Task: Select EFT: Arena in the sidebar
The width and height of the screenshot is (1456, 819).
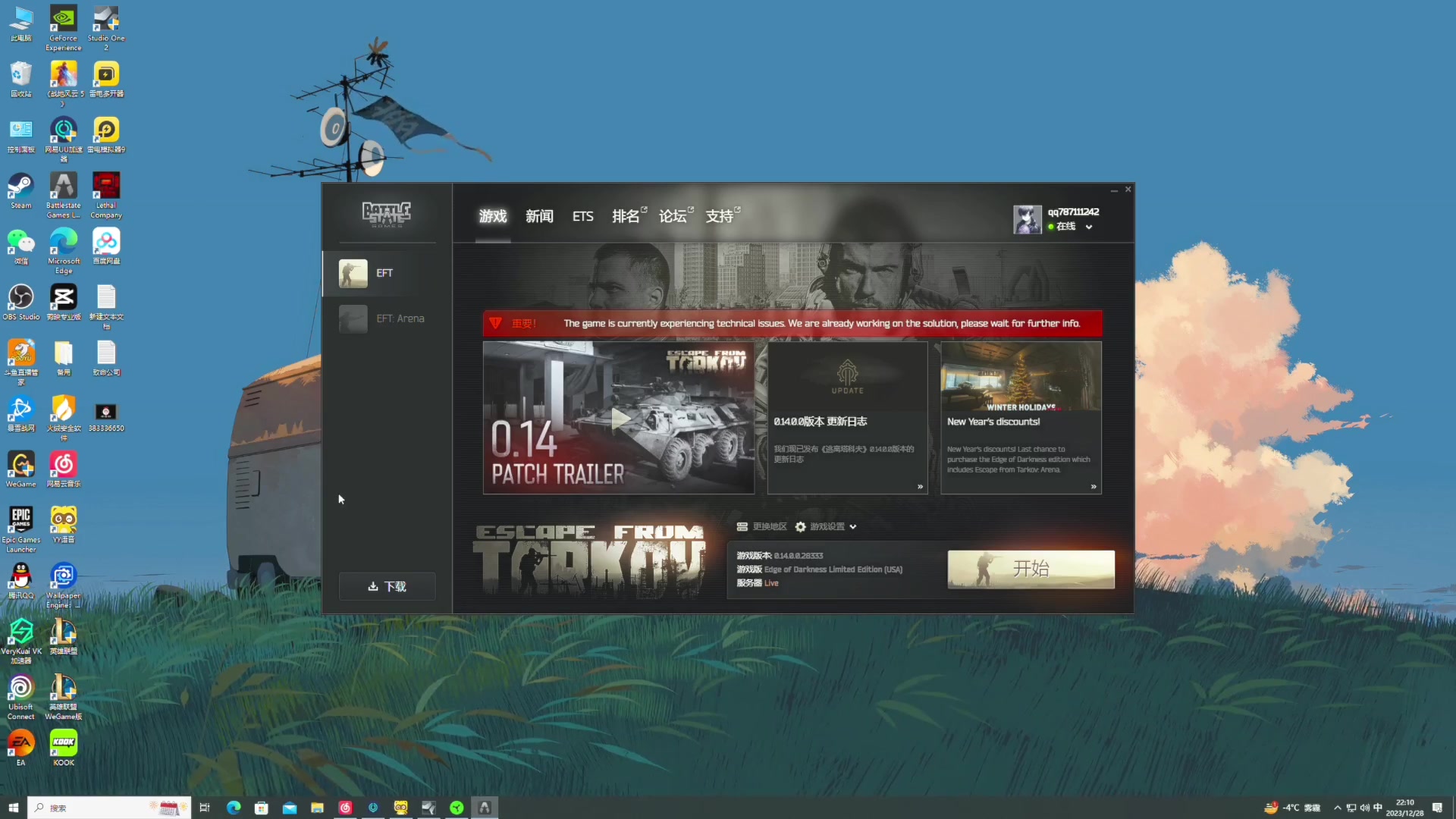Action: pyautogui.click(x=387, y=318)
